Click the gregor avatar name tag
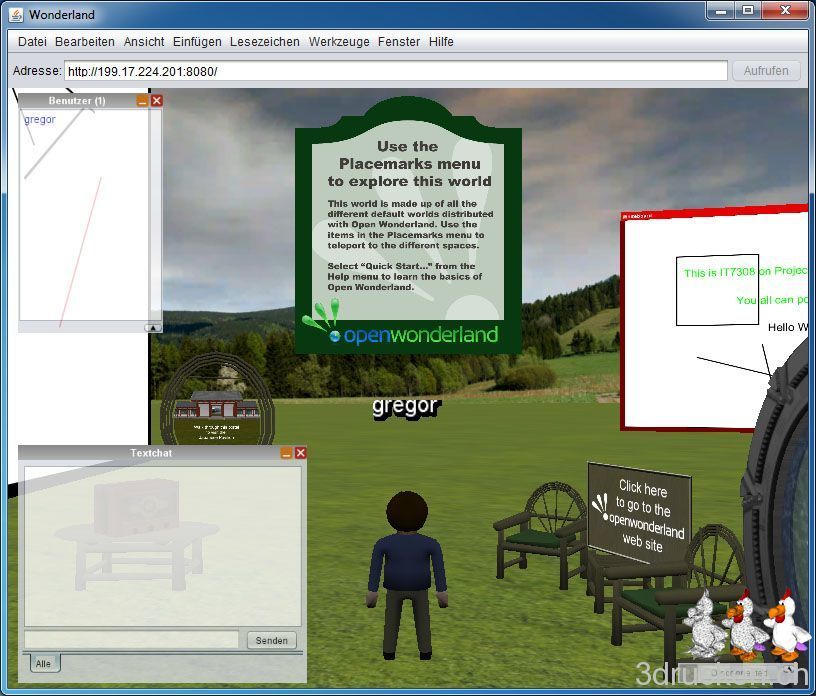 click(405, 407)
